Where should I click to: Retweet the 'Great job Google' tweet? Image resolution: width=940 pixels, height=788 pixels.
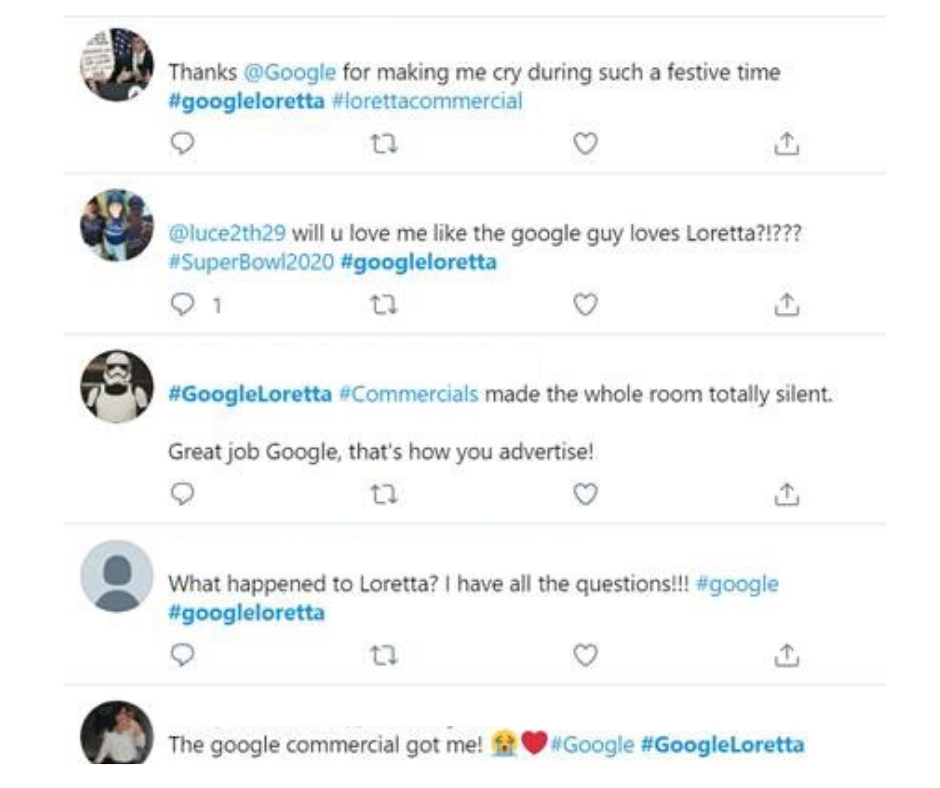[384, 494]
